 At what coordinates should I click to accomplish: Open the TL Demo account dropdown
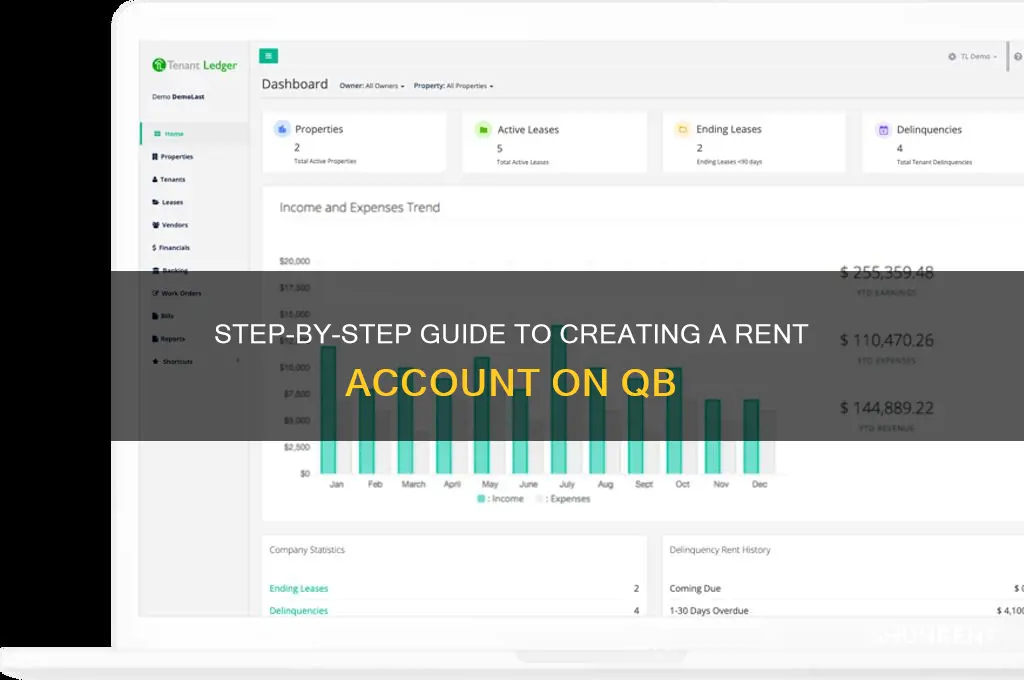pos(978,57)
